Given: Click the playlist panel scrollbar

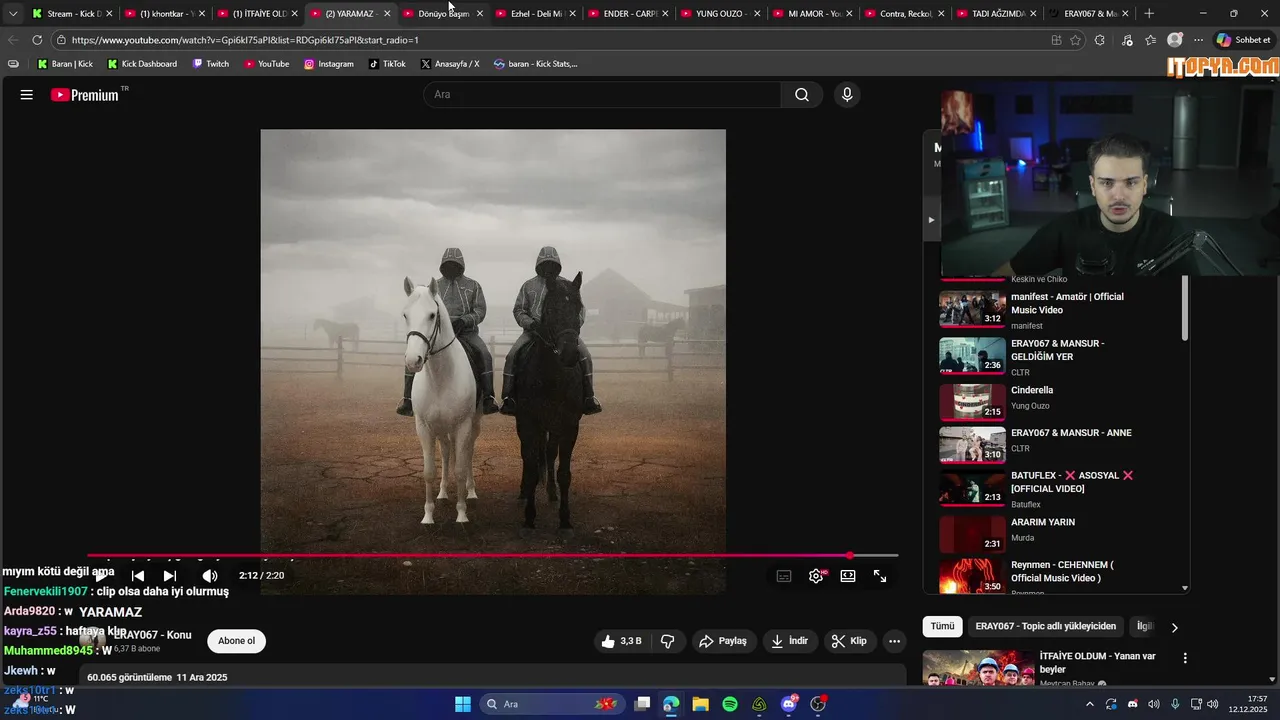Looking at the screenshot, I should (x=1185, y=308).
